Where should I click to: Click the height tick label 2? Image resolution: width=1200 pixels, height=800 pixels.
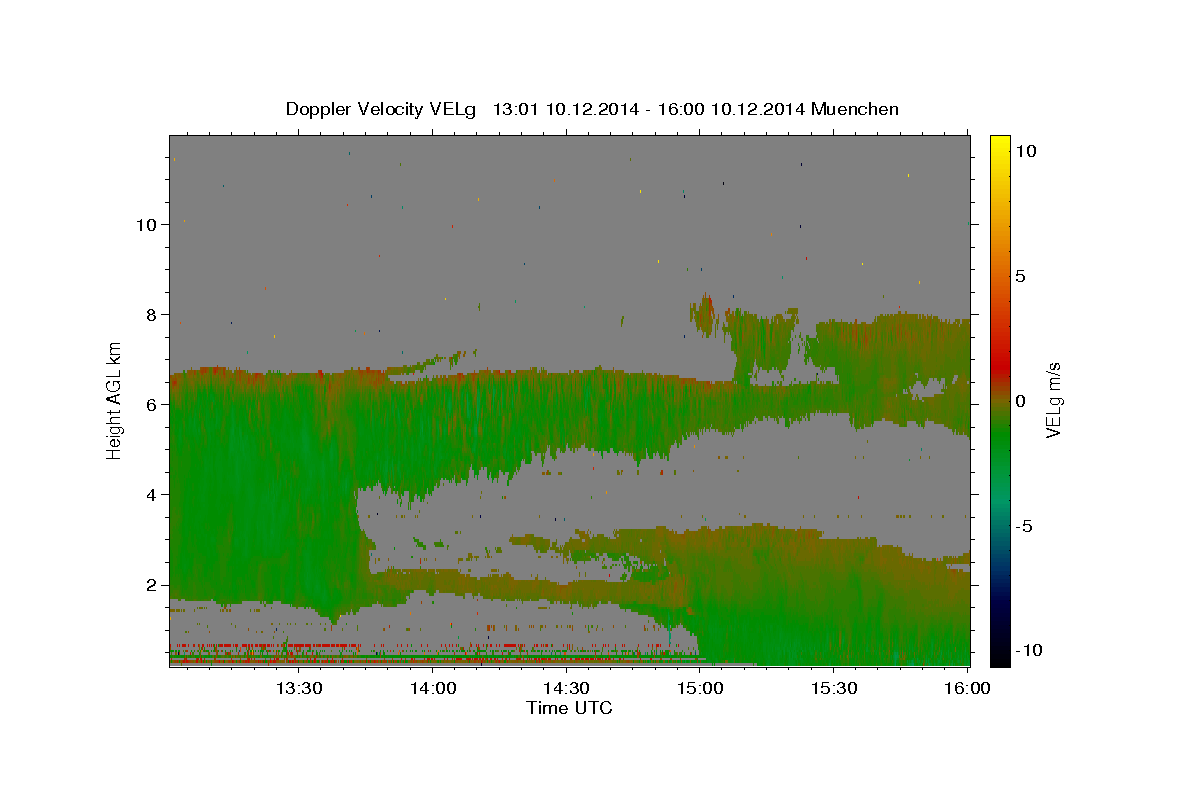(x=153, y=585)
